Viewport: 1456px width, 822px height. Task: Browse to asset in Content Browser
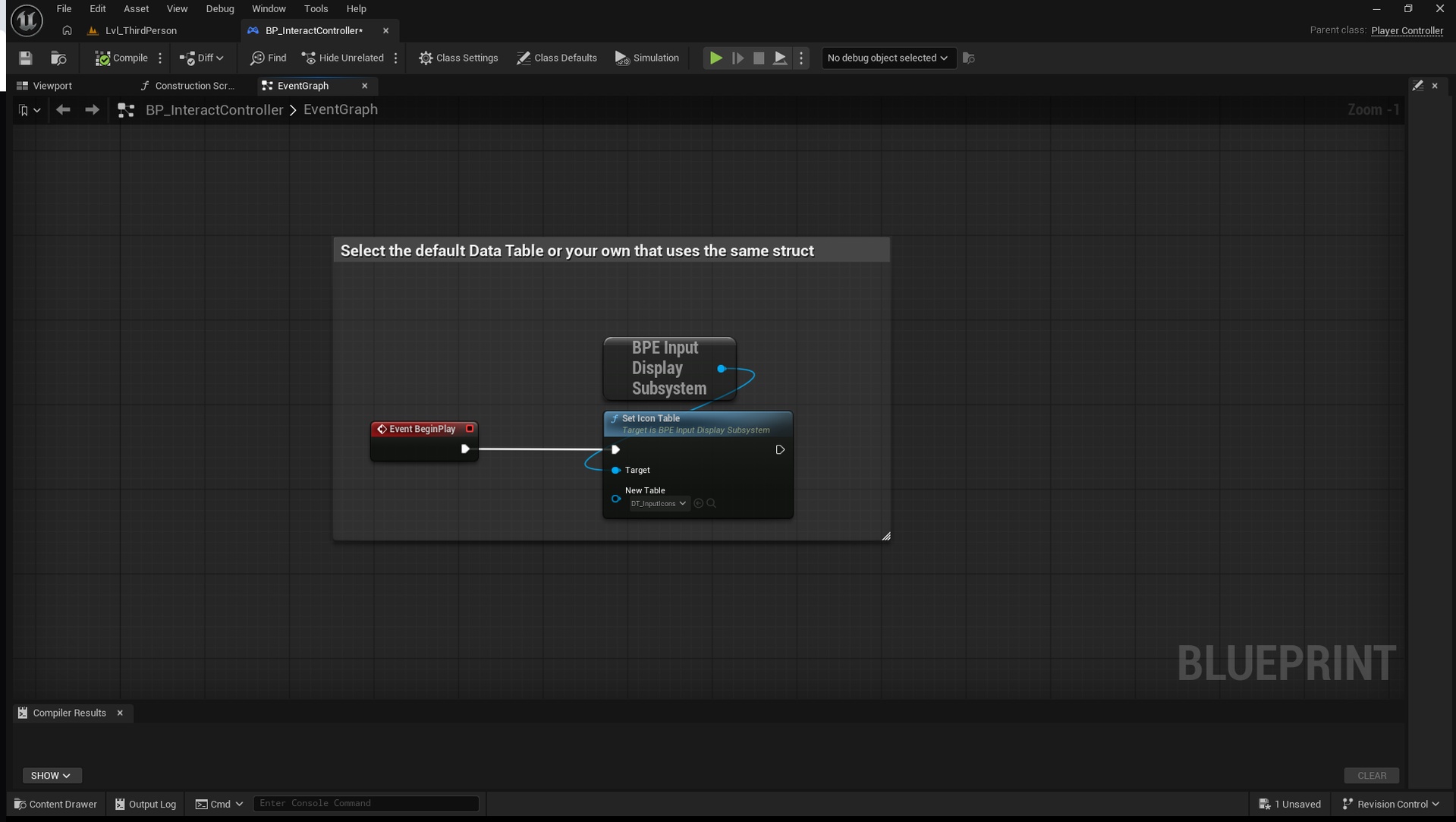(58, 58)
